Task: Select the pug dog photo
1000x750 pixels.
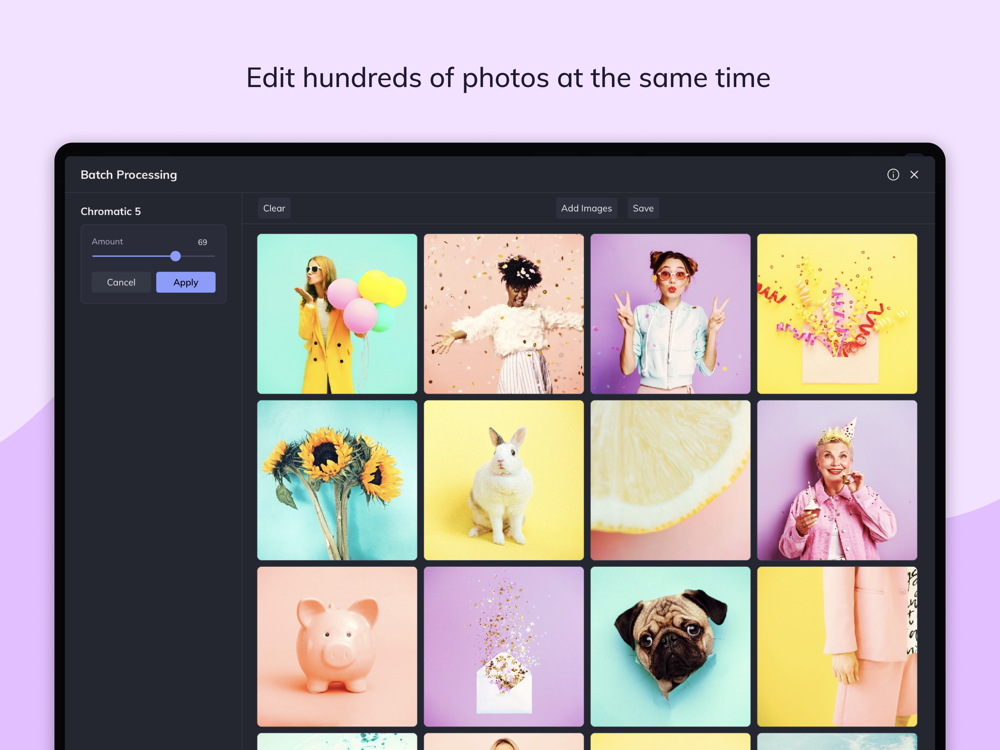Action: [x=670, y=647]
